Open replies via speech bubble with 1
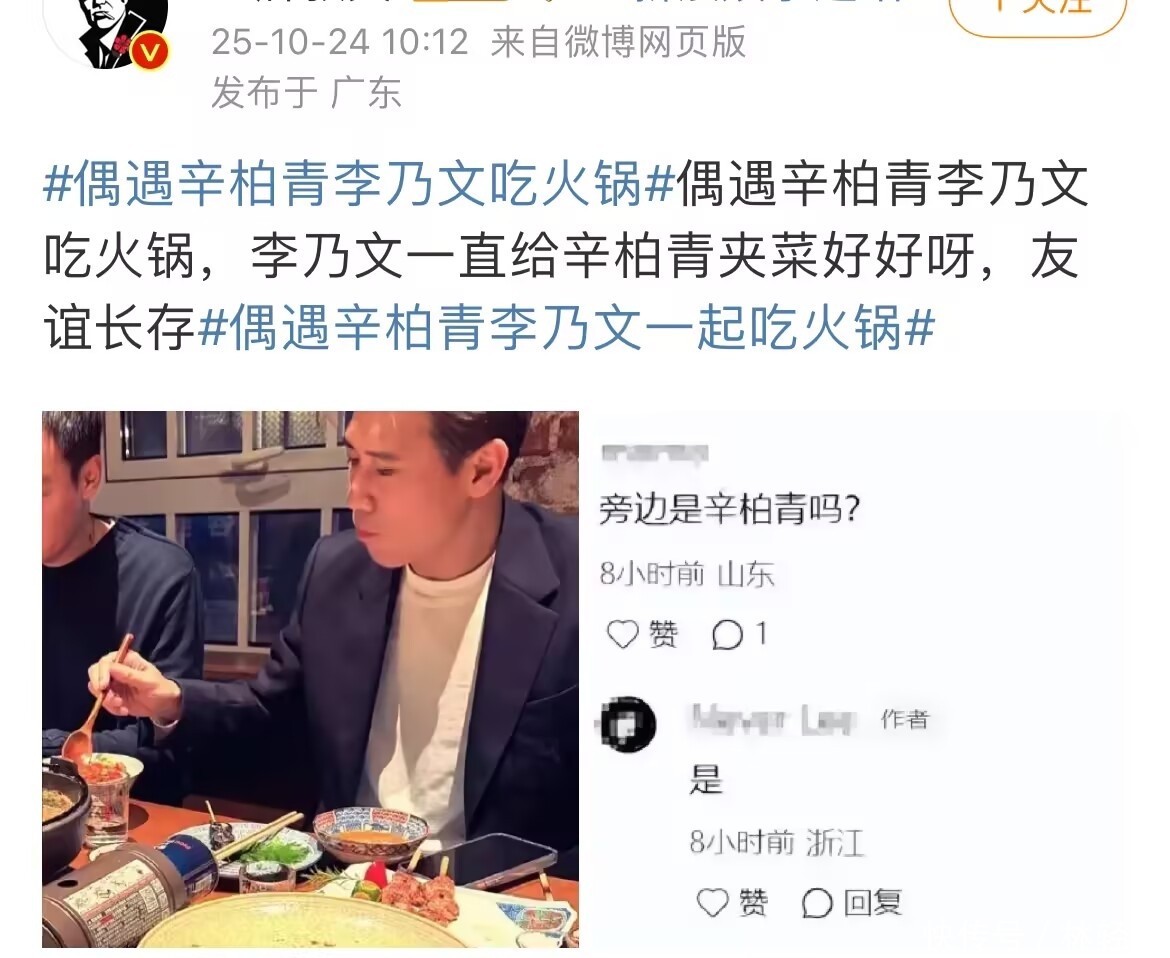Image resolution: width=1170 pixels, height=958 pixels. click(x=739, y=635)
